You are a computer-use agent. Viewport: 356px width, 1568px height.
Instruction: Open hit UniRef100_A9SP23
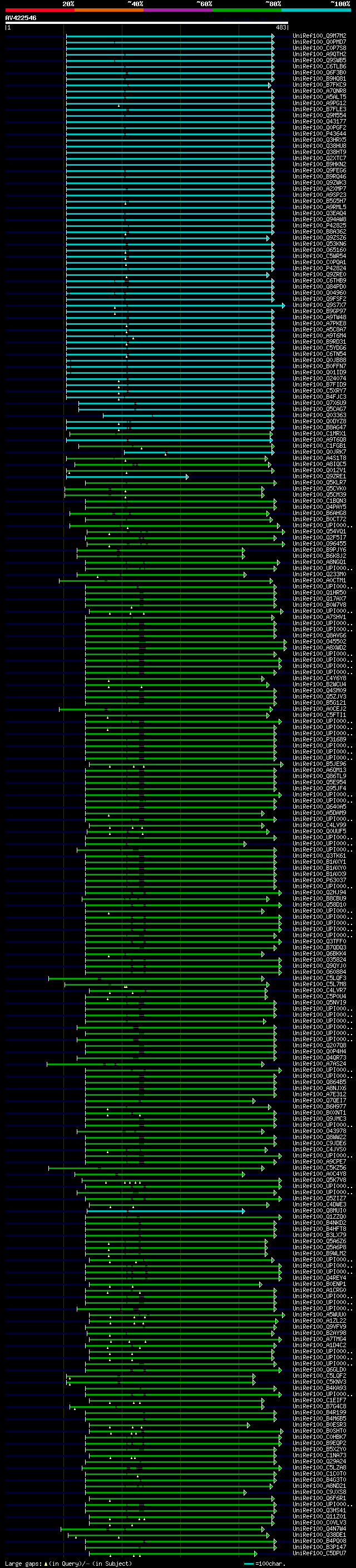[319, 195]
